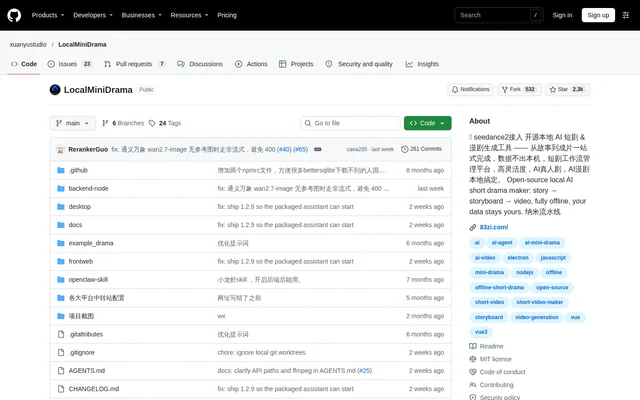The image size is (640, 400).
Task: Open the Resources dropdown menu
Action: 189,15
